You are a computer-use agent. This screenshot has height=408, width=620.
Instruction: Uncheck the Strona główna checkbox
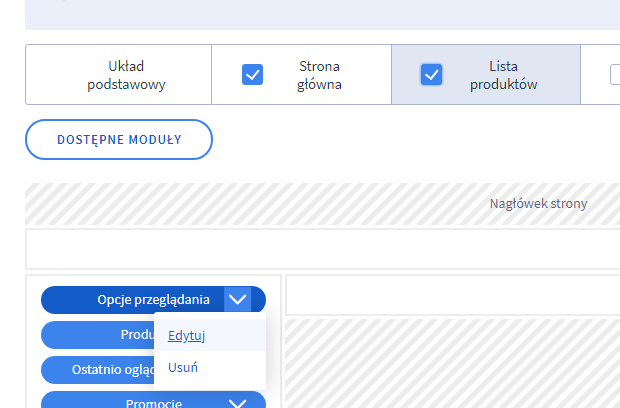pos(253,75)
